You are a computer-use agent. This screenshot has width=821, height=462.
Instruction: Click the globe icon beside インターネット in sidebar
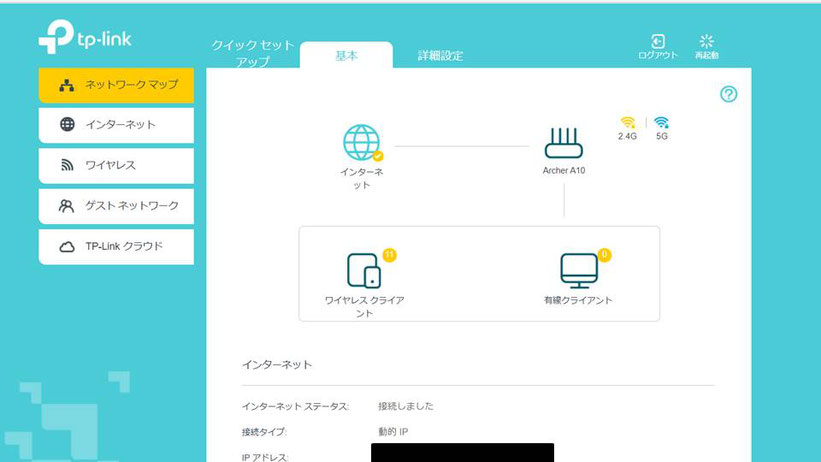(67, 124)
